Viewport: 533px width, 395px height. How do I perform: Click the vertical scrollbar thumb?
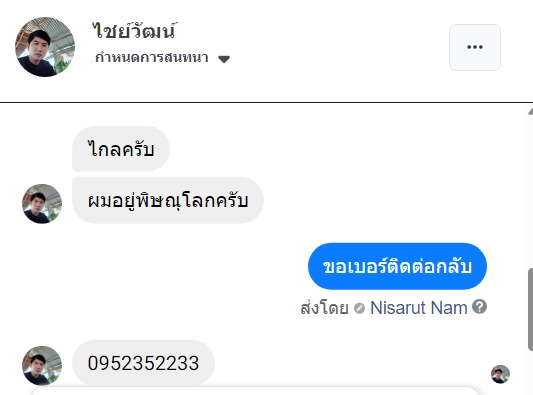tap(530, 309)
